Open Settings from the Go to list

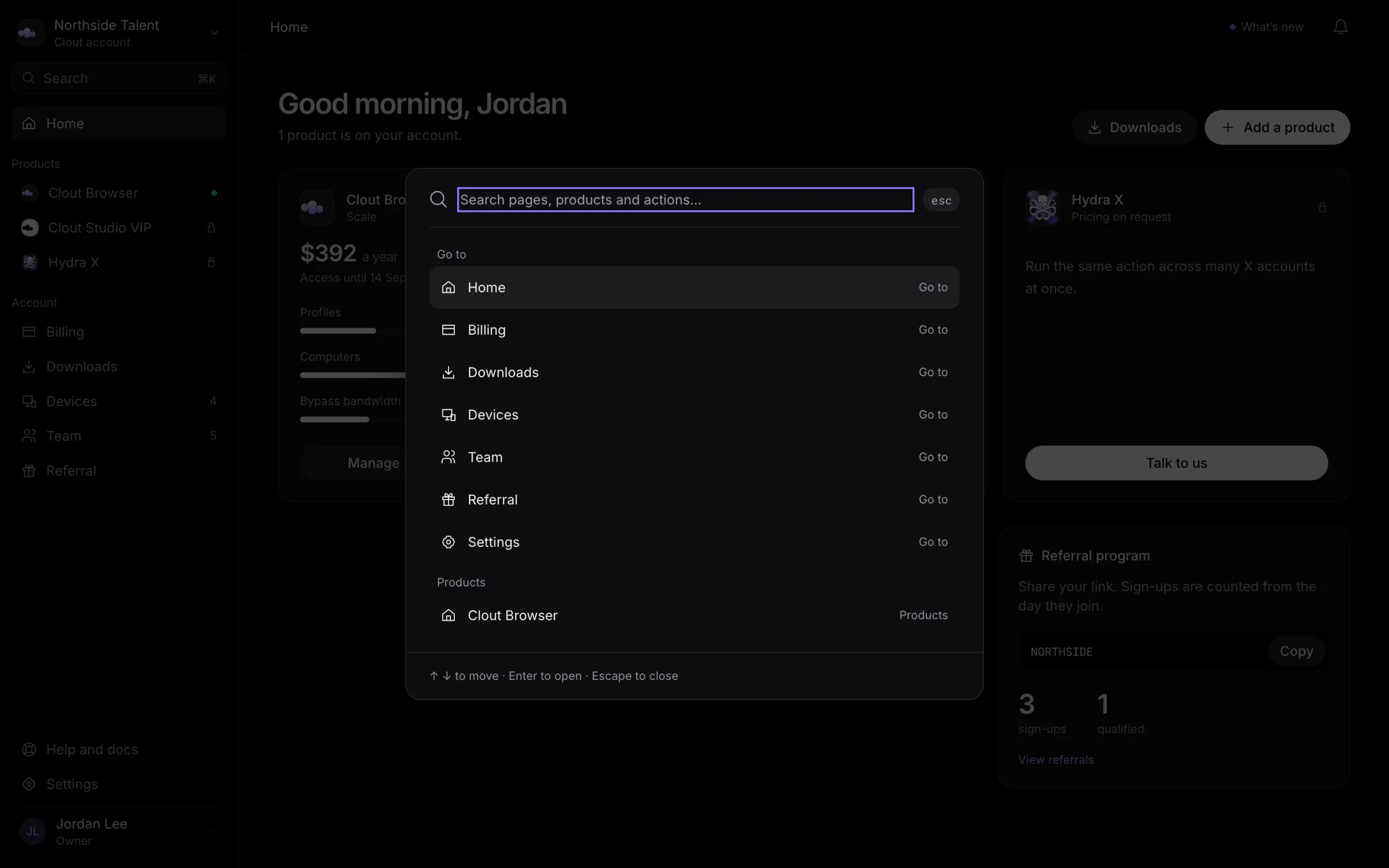[694, 542]
